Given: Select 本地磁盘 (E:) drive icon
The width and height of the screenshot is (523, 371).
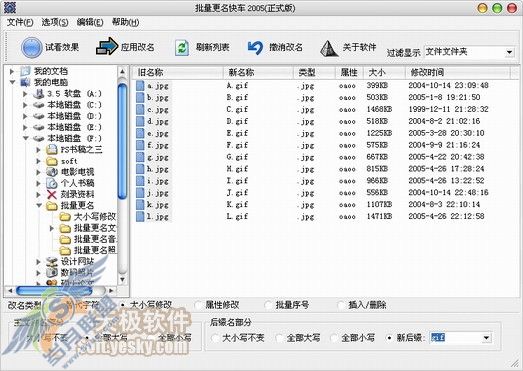Looking at the screenshot, I should (39, 127).
